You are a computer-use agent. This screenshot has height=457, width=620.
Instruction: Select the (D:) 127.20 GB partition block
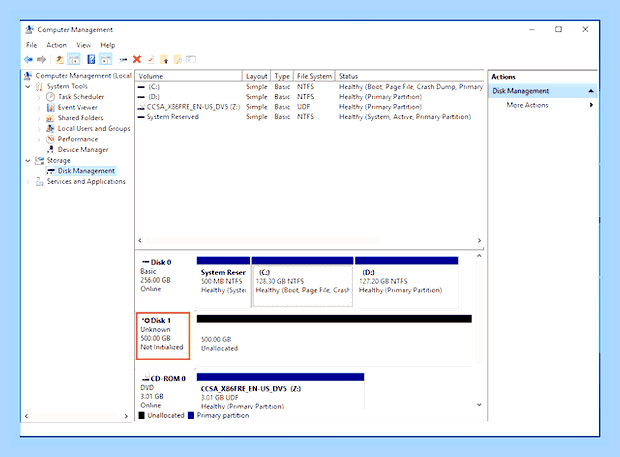click(x=406, y=282)
